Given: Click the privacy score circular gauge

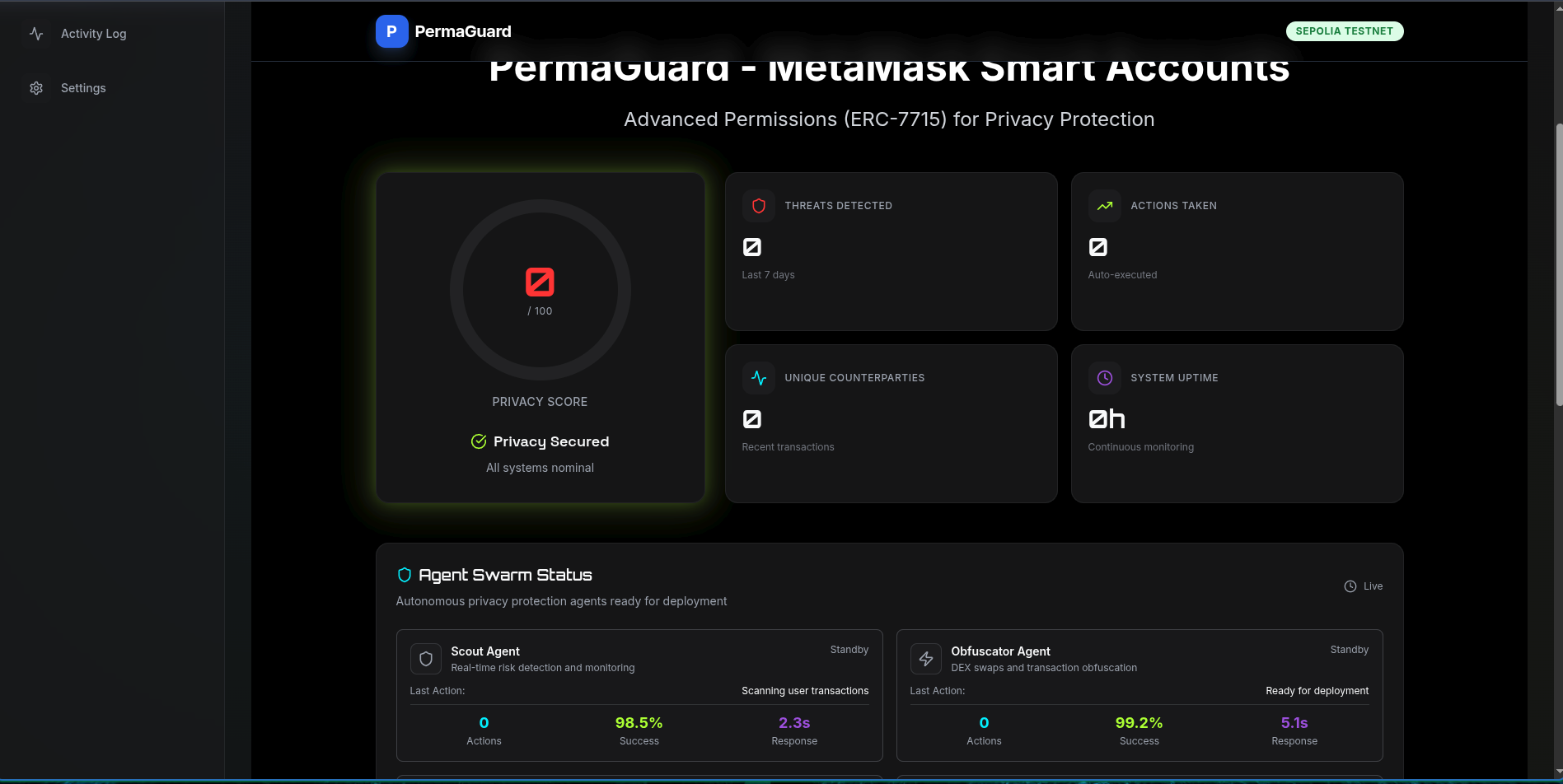Looking at the screenshot, I should click(540, 290).
